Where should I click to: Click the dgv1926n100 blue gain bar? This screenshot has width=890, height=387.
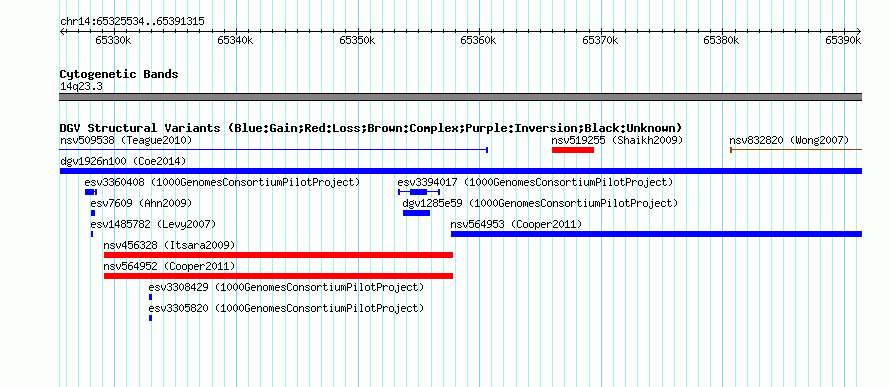(461, 171)
